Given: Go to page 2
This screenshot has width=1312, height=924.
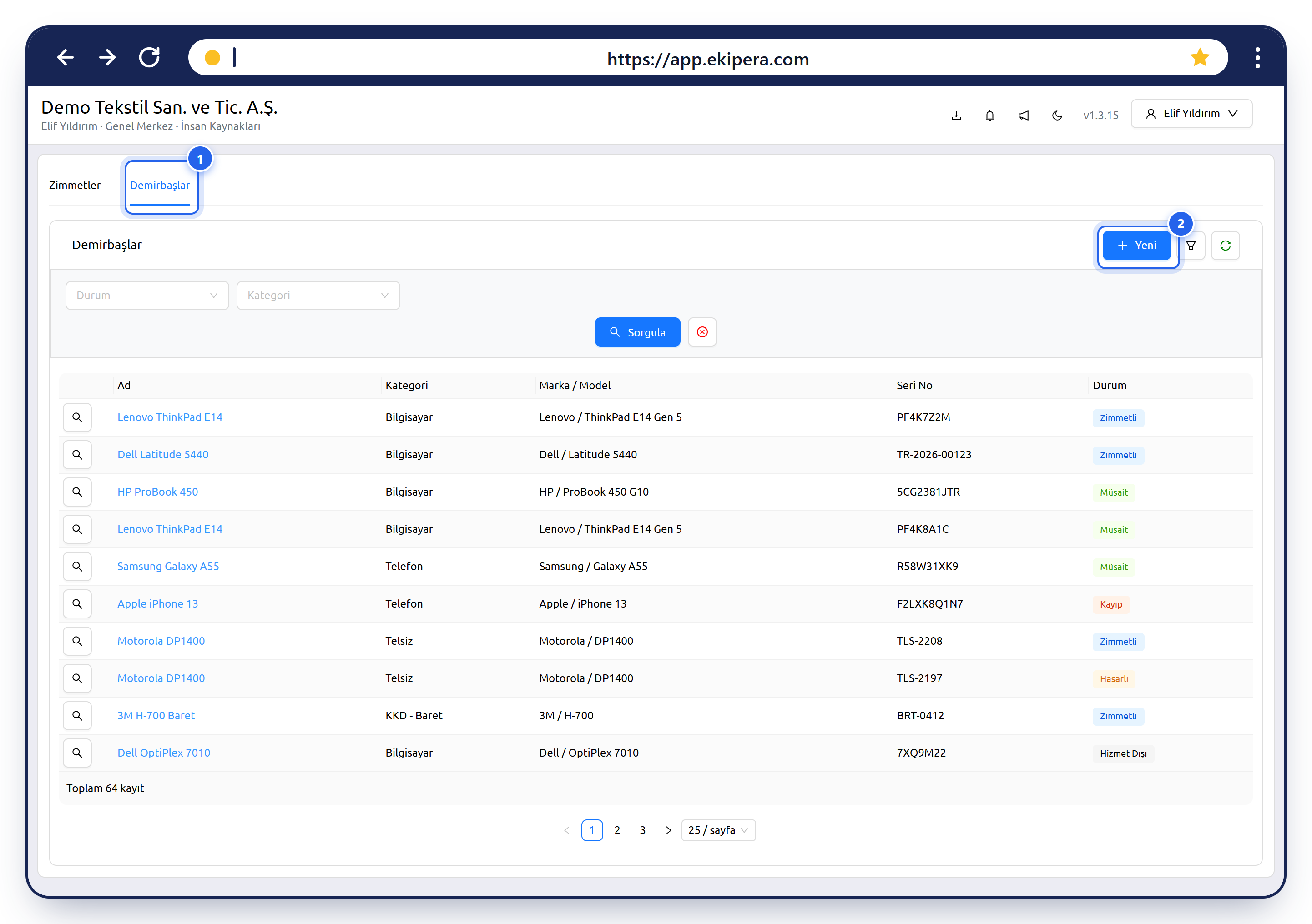Looking at the screenshot, I should tap(617, 830).
